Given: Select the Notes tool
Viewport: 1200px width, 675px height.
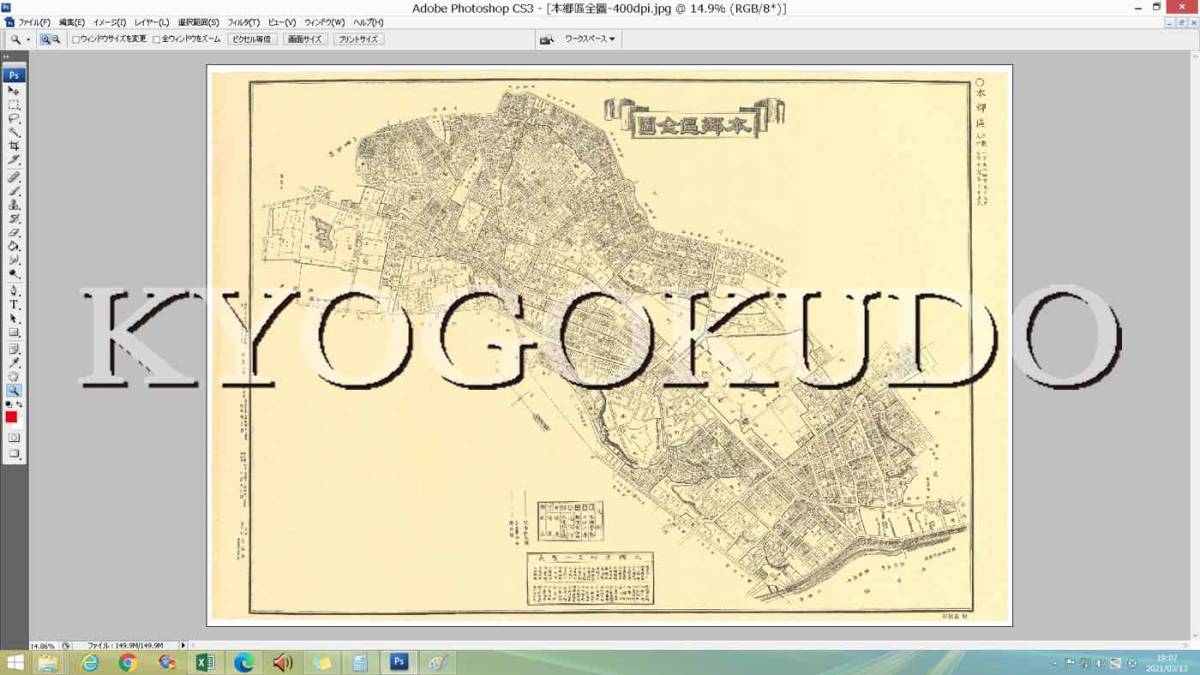Looking at the screenshot, I should pyautogui.click(x=14, y=348).
